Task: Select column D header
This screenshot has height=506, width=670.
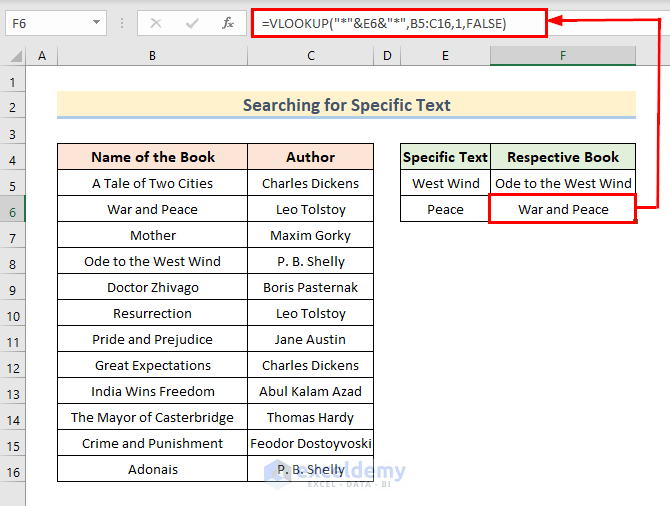Action: pos(387,56)
